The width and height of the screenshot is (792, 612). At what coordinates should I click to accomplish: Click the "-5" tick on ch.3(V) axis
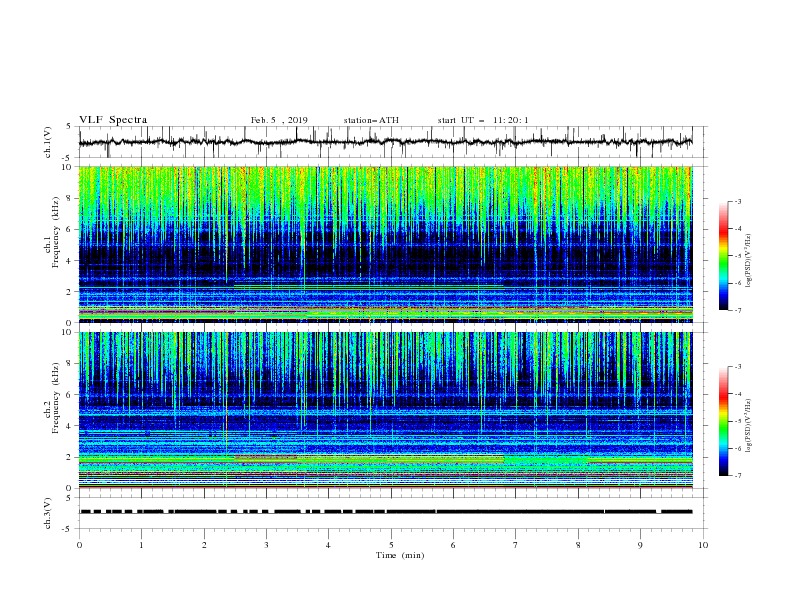click(x=68, y=529)
